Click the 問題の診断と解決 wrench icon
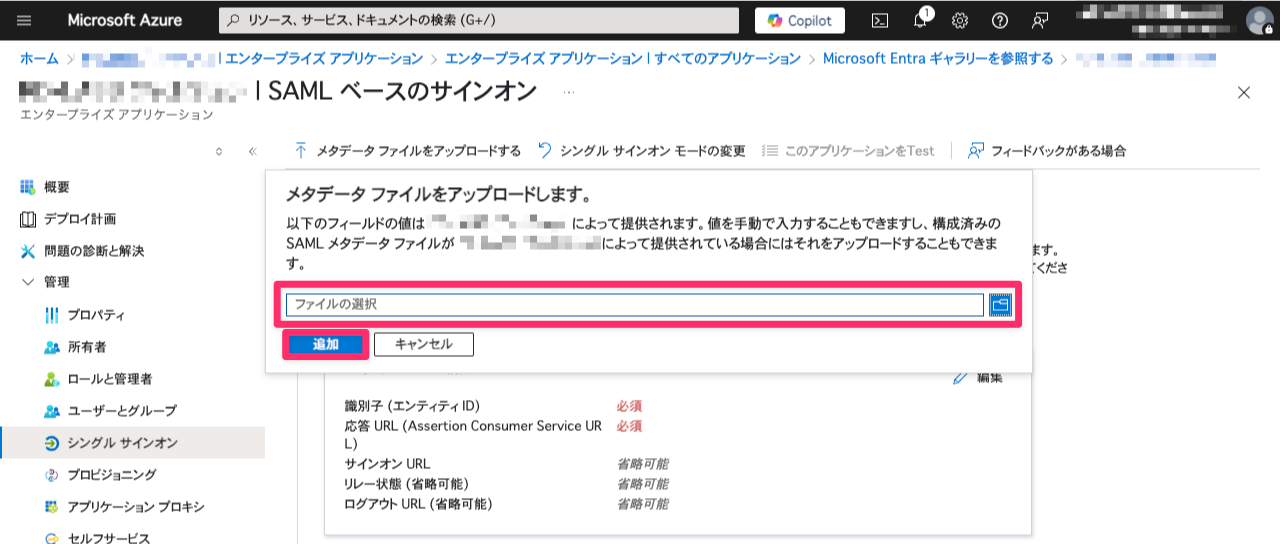This screenshot has width=1280, height=544. click(28, 251)
